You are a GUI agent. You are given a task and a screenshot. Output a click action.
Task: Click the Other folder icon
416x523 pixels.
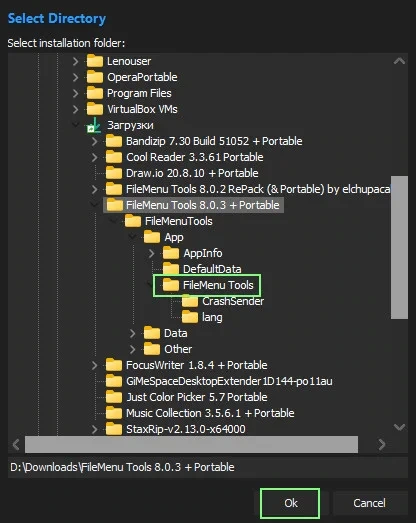(x=152, y=349)
